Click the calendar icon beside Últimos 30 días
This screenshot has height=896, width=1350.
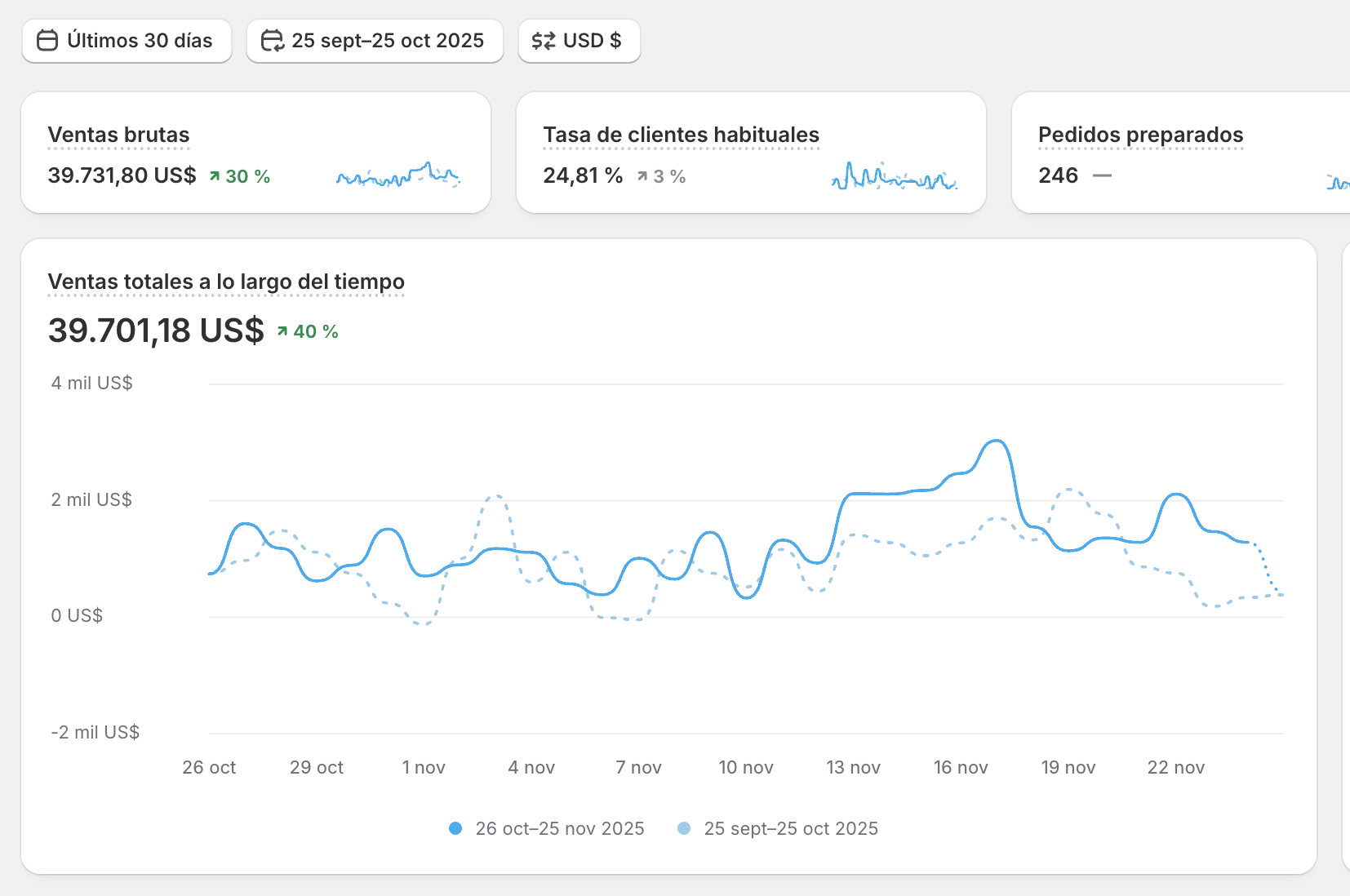[47, 41]
